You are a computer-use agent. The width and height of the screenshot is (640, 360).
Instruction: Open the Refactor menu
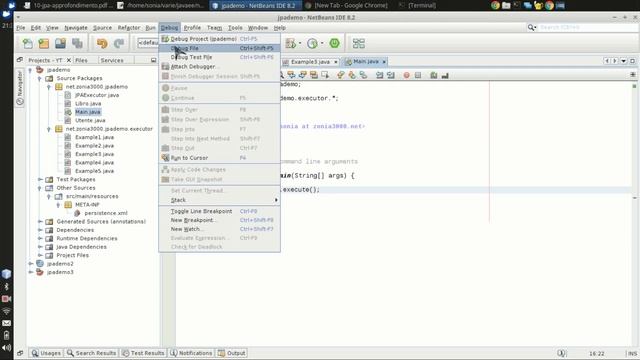coord(129,28)
